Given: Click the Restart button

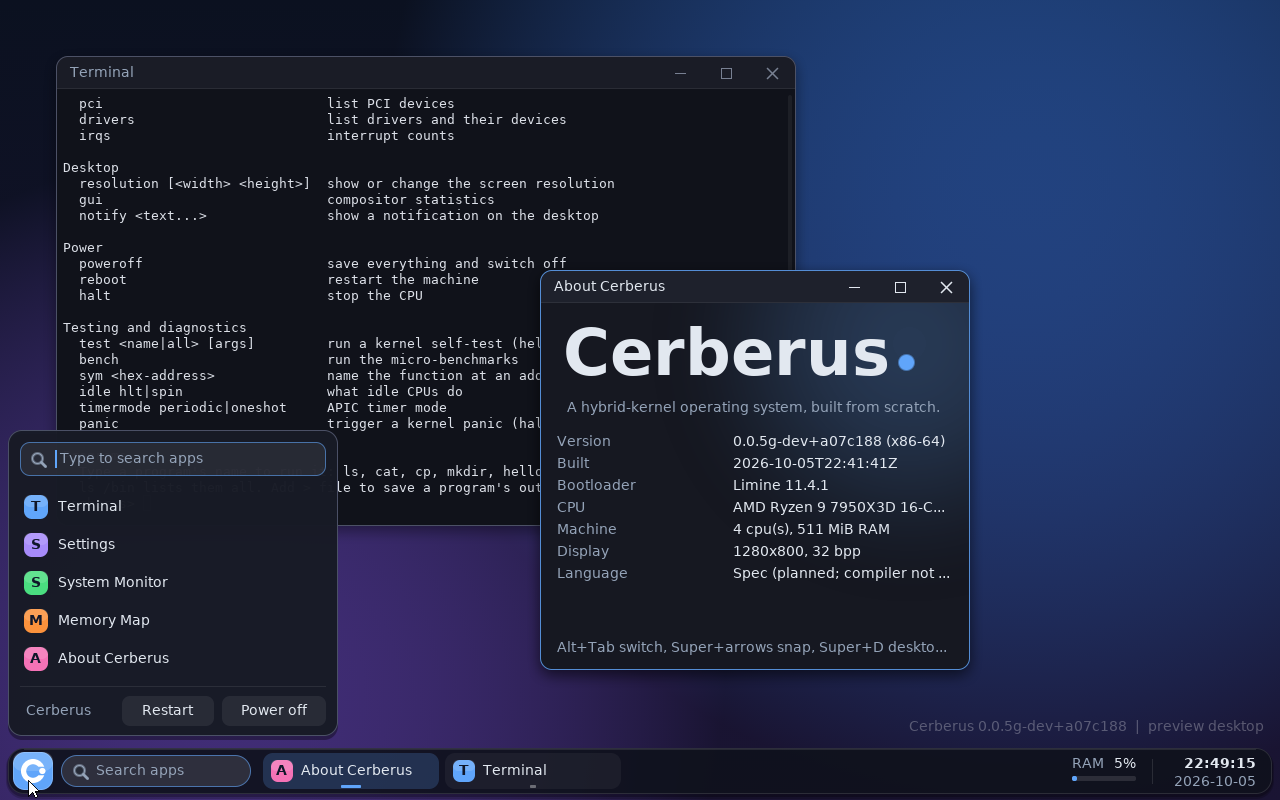Looking at the screenshot, I should point(168,710).
